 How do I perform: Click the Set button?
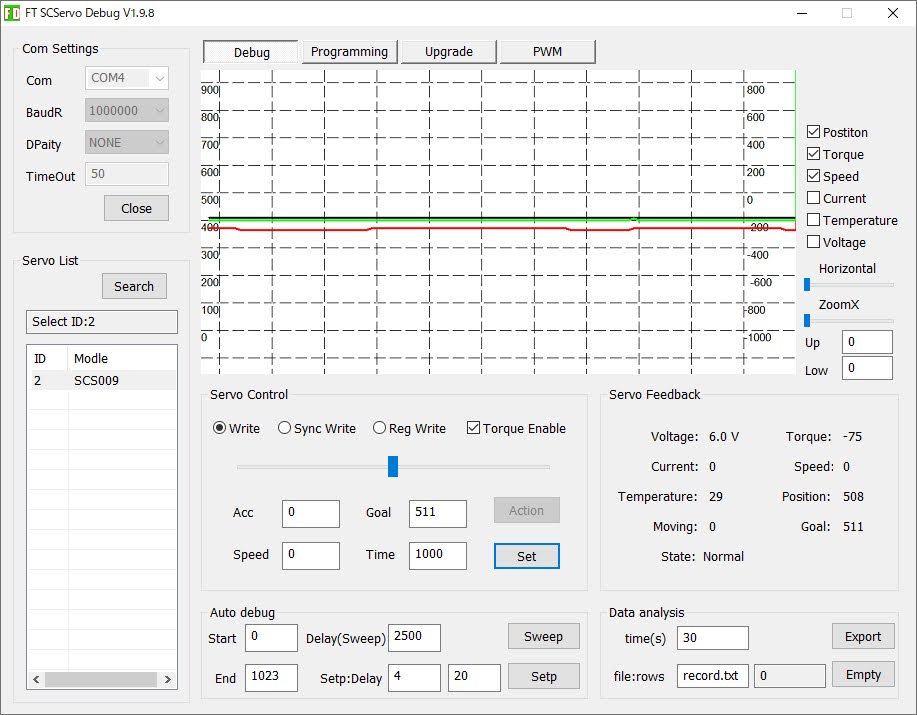526,556
